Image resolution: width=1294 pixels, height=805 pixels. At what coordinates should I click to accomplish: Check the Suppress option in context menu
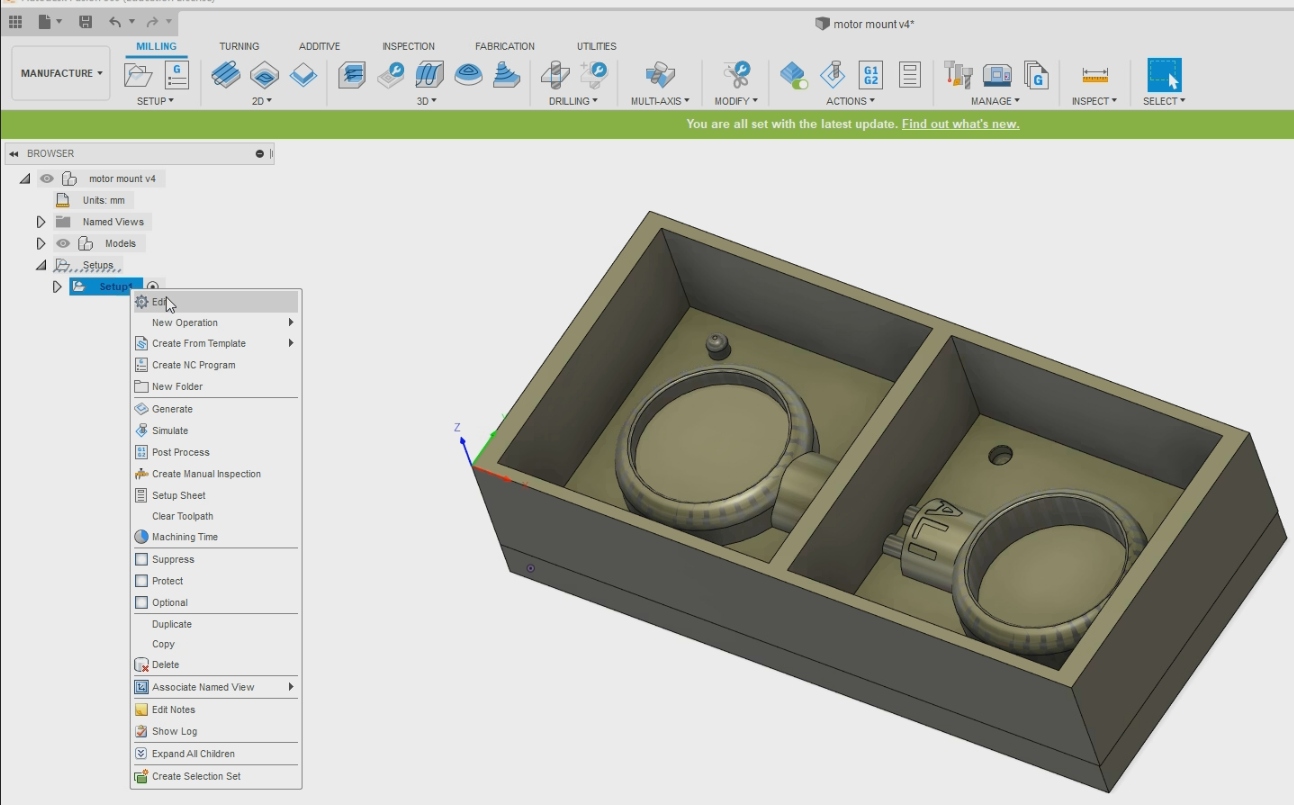[x=142, y=560]
